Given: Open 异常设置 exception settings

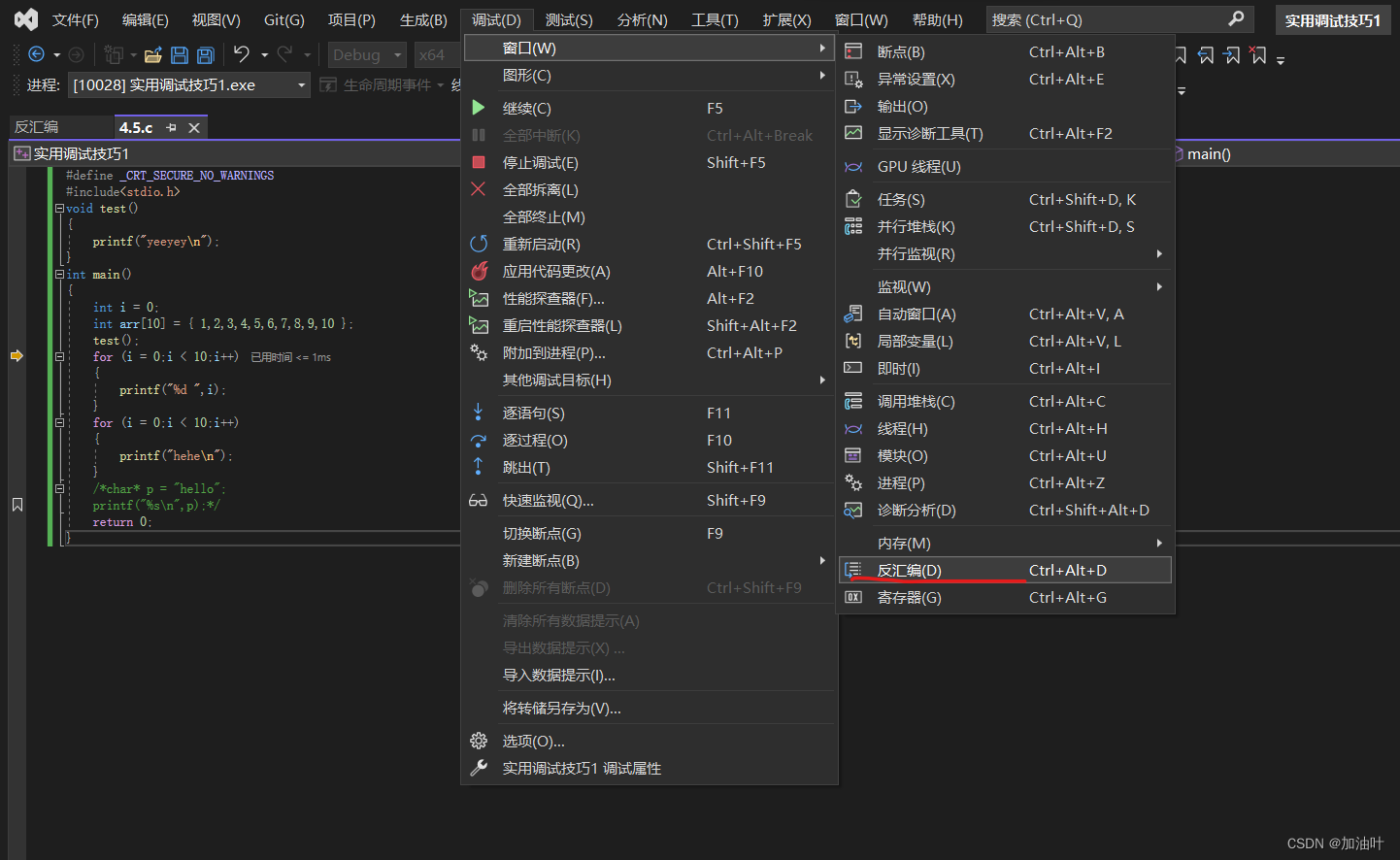Looking at the screenshot, I should [1005, 79].
